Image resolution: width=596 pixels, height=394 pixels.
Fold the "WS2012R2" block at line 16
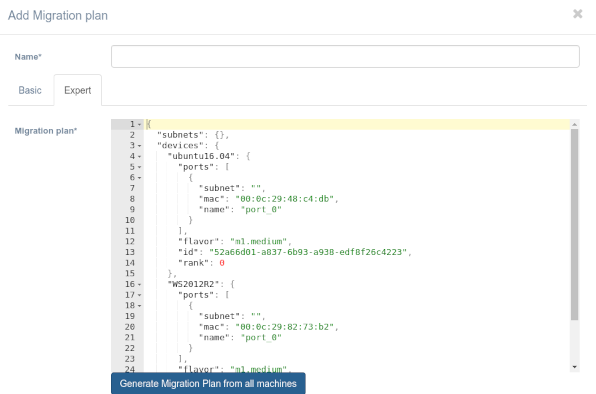tap(139, 285)
